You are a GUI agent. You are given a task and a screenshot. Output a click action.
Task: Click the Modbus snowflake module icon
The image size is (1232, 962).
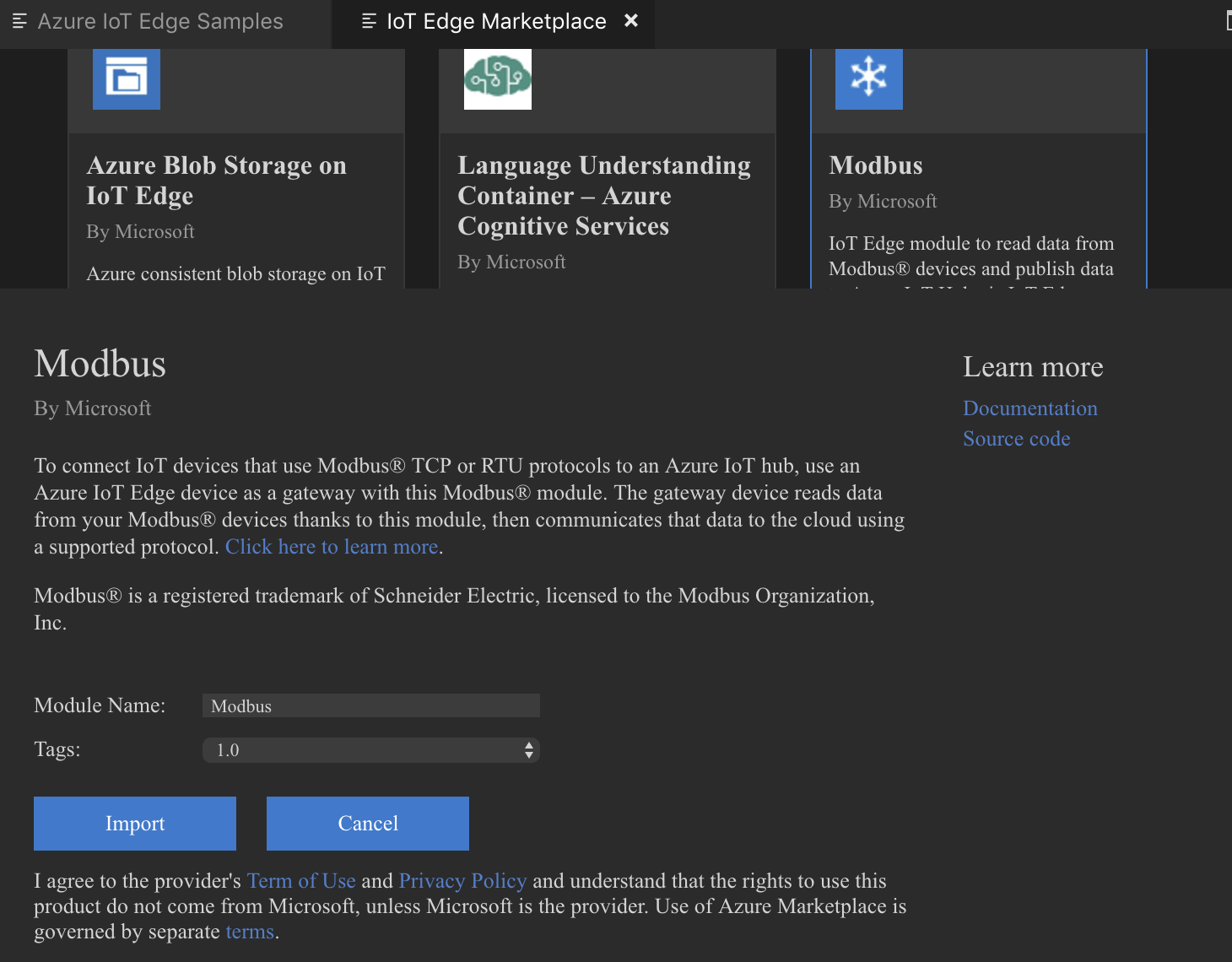pyautogui.click(x=868, y=78)
